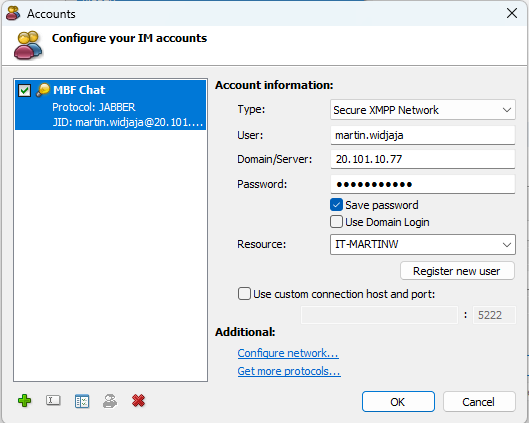Click the large people icon in header
The width and height of the screenshot is (529, 423).
click(28, 45)
